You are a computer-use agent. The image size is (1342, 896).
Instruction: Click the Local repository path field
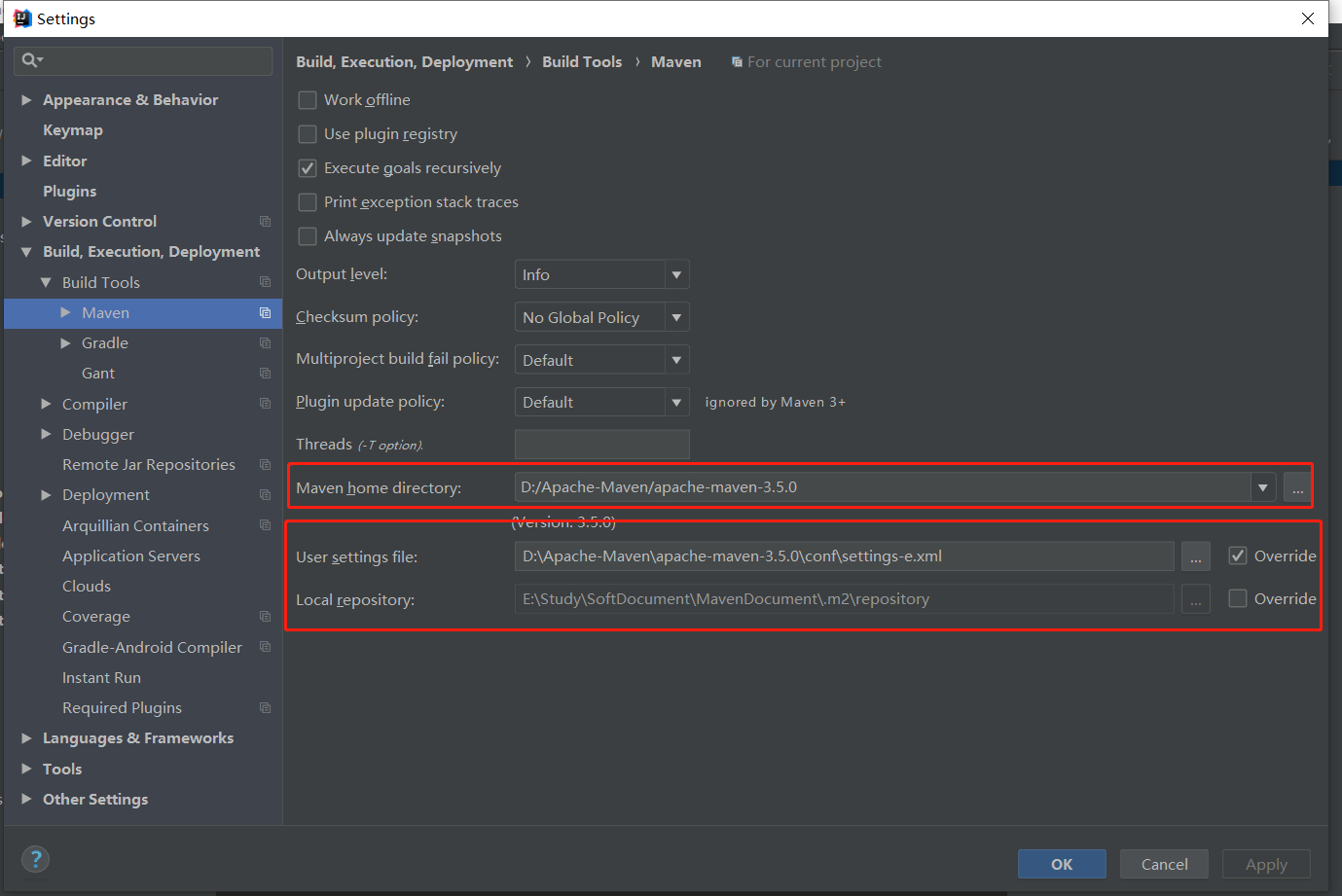pyautogui.click(x=844, y=599)
